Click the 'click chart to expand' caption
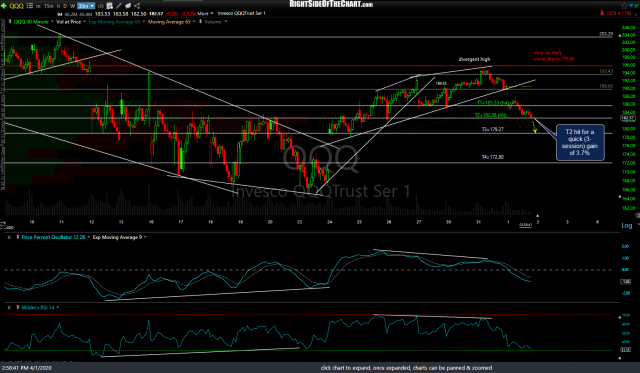The height and width of the screenshot is (373, 640). (x=406, y=368)
